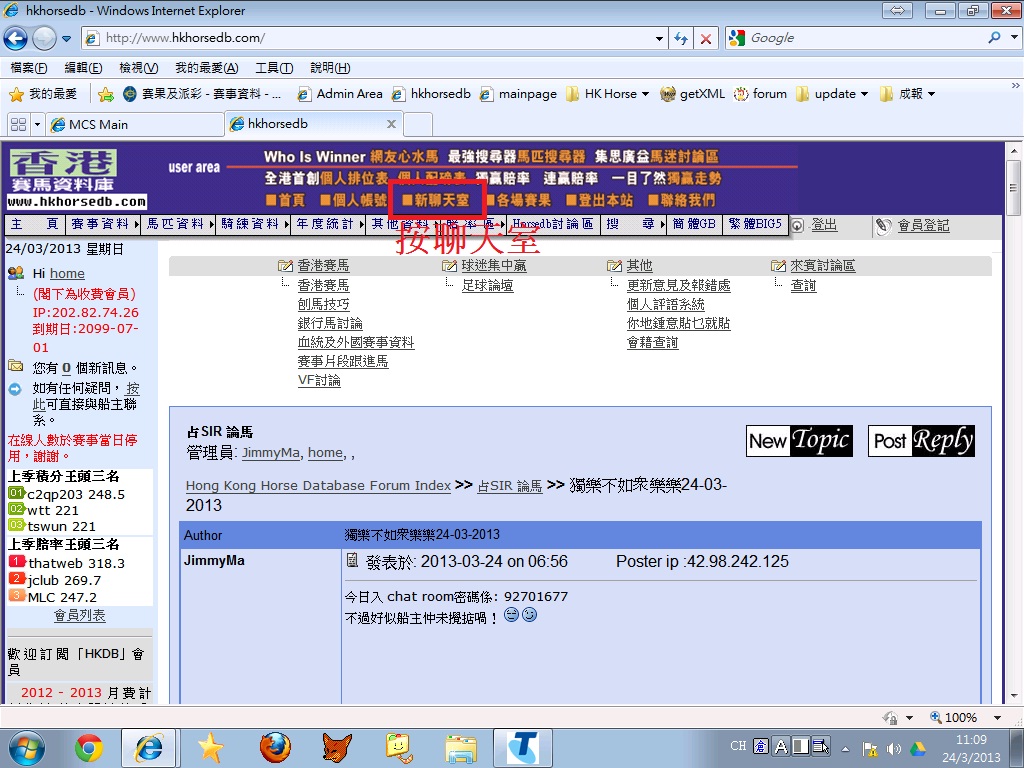The width and height of the screenshot is (1024, 768).
Task: Click the 繁體BIG5 language button
Action: tap(755, 224)
